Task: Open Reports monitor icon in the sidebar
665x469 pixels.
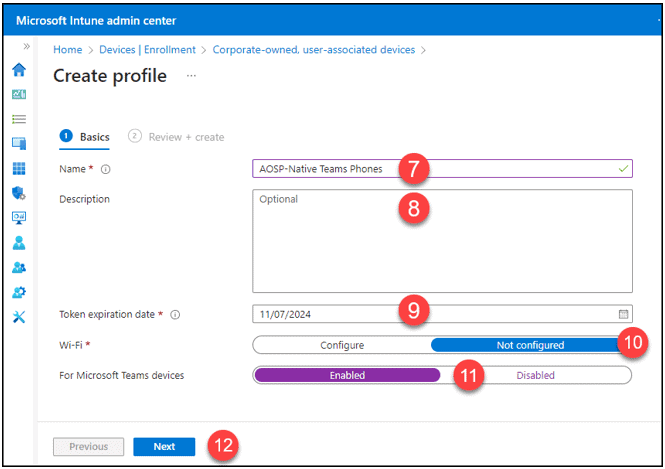Action: click(19, 218)
